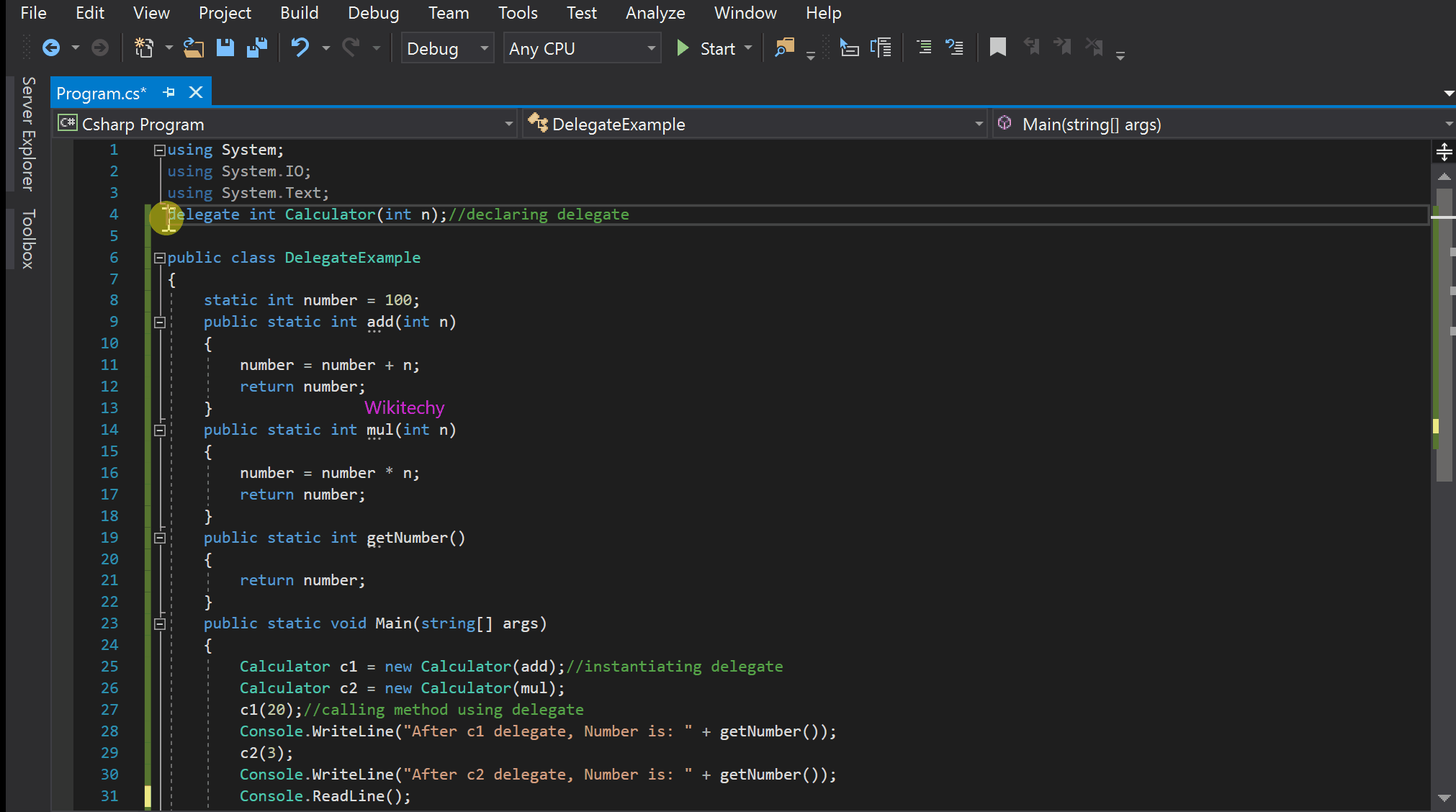Open the Server Explorer side panel
The width and height of the screenshot is (1456, 812).
27,134
